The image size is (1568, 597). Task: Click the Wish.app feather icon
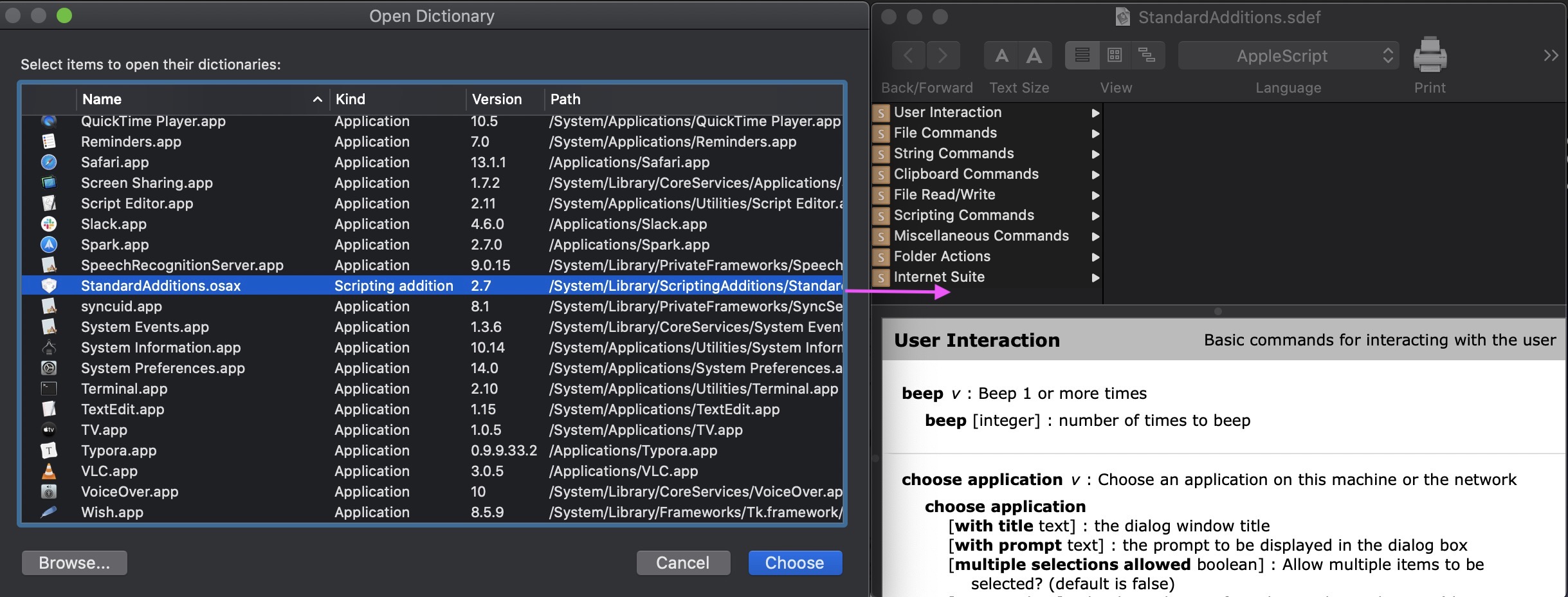click(x=49, y=512)
